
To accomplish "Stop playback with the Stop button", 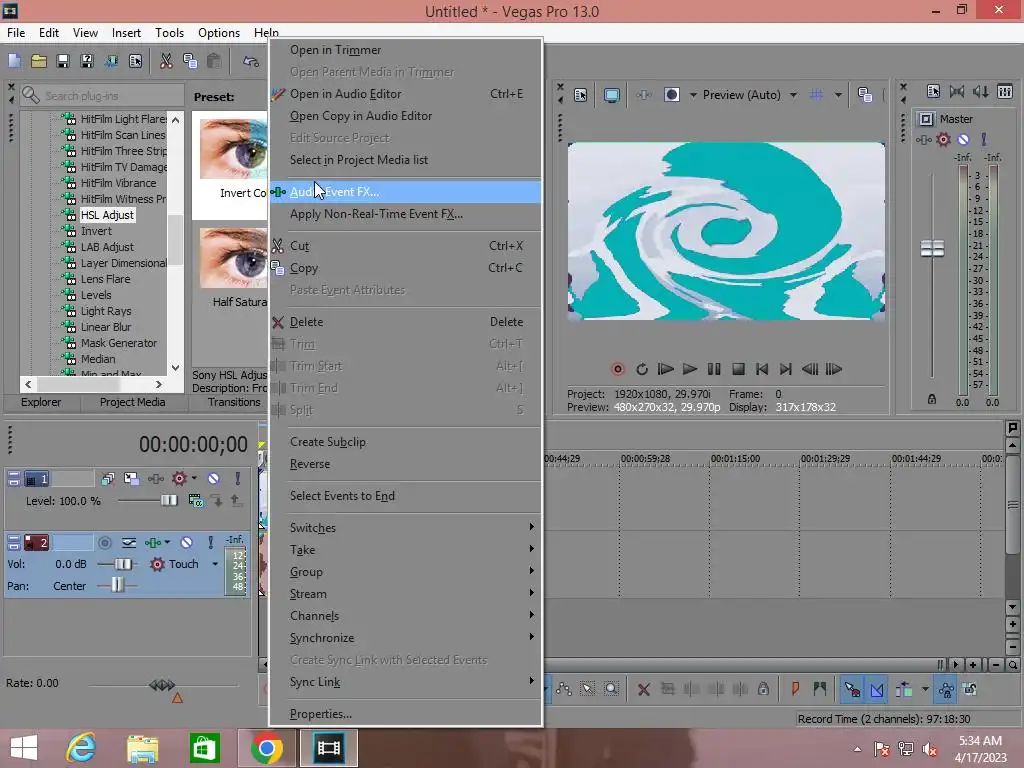I will (x=738, y=369).
